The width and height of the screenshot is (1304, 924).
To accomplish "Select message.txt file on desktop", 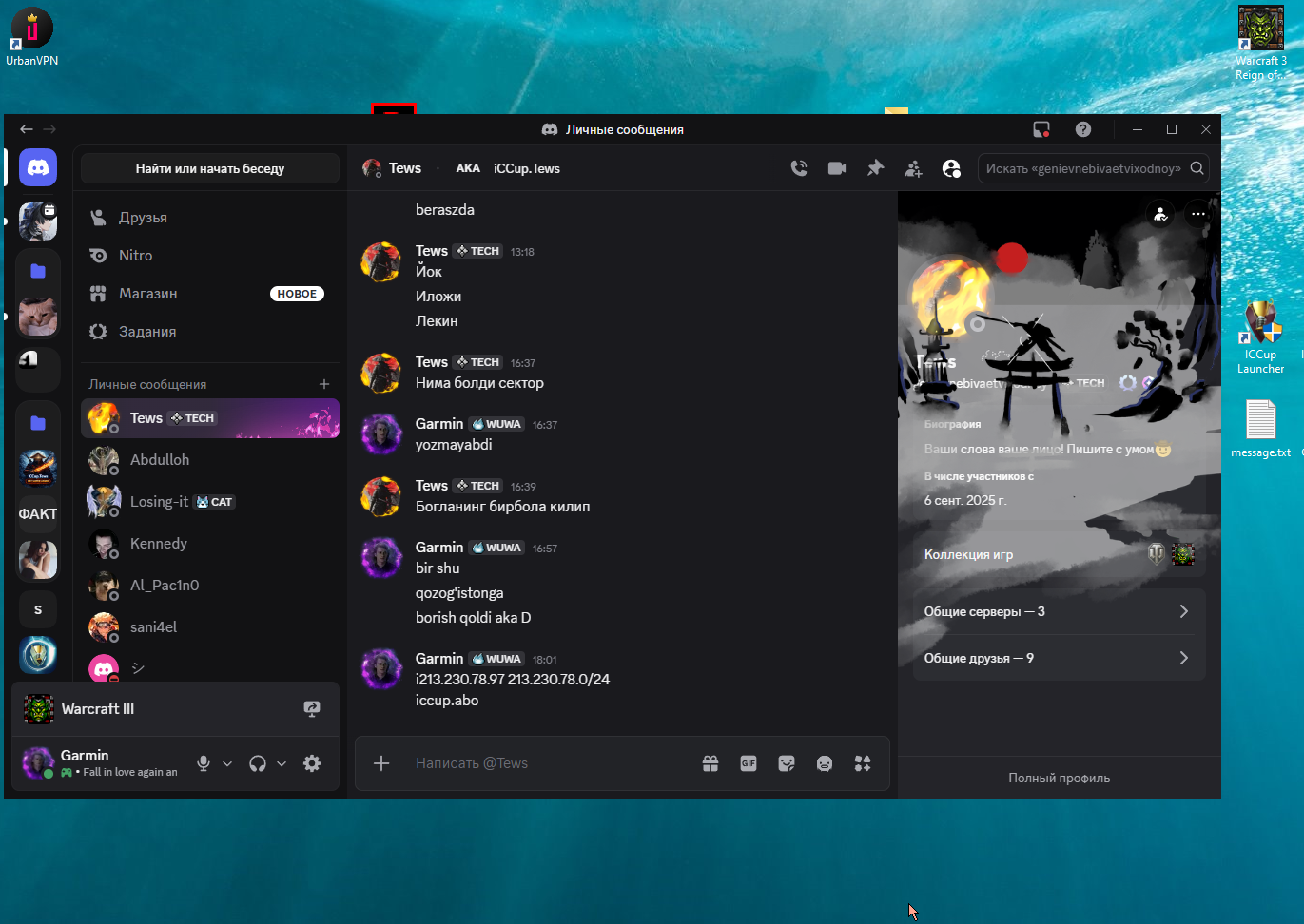I will pos(1261,429).
